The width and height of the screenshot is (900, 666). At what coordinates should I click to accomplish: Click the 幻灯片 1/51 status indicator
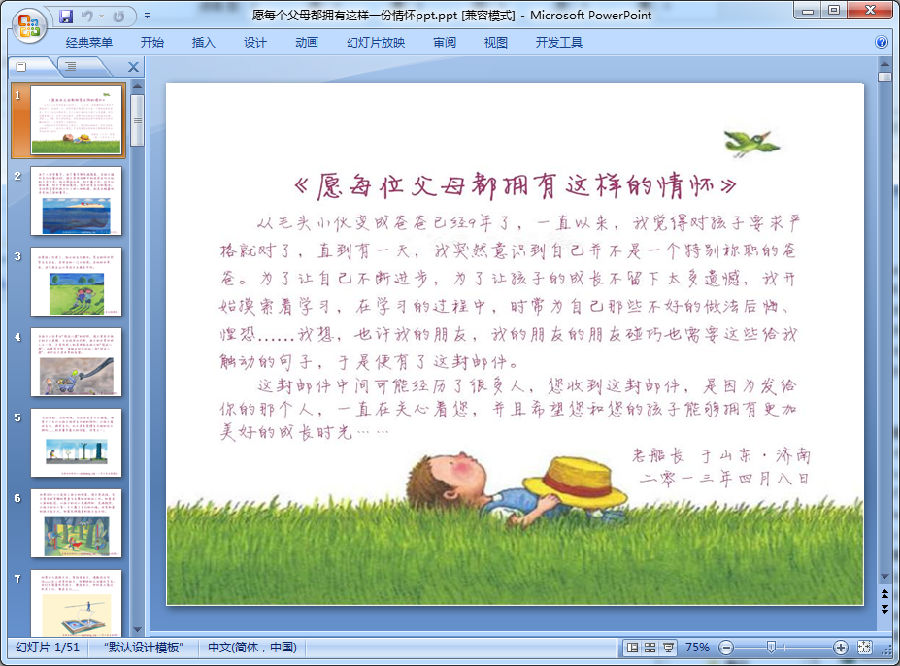click(x=48, y=647)
